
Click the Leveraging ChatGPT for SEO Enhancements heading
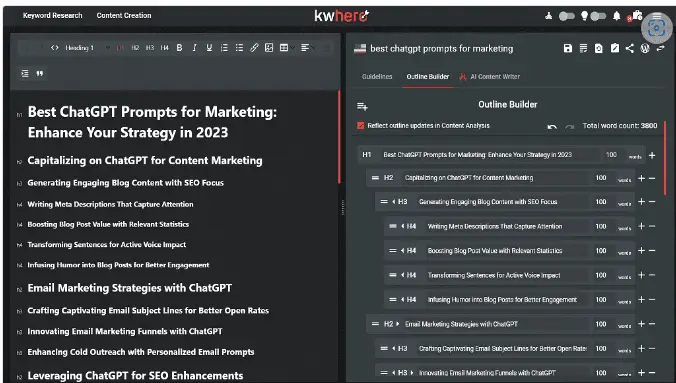click(135, 376)
